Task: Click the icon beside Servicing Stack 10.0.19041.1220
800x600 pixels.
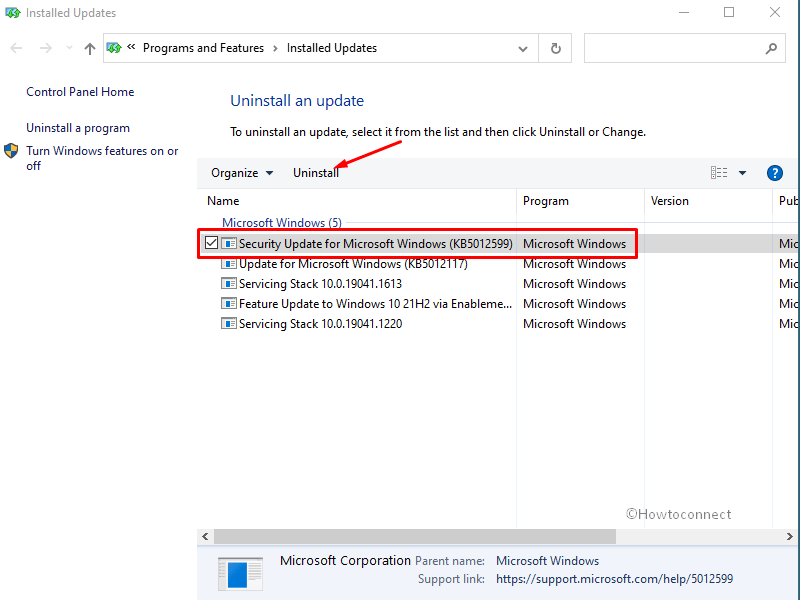Action: click(x=229, y=323)
